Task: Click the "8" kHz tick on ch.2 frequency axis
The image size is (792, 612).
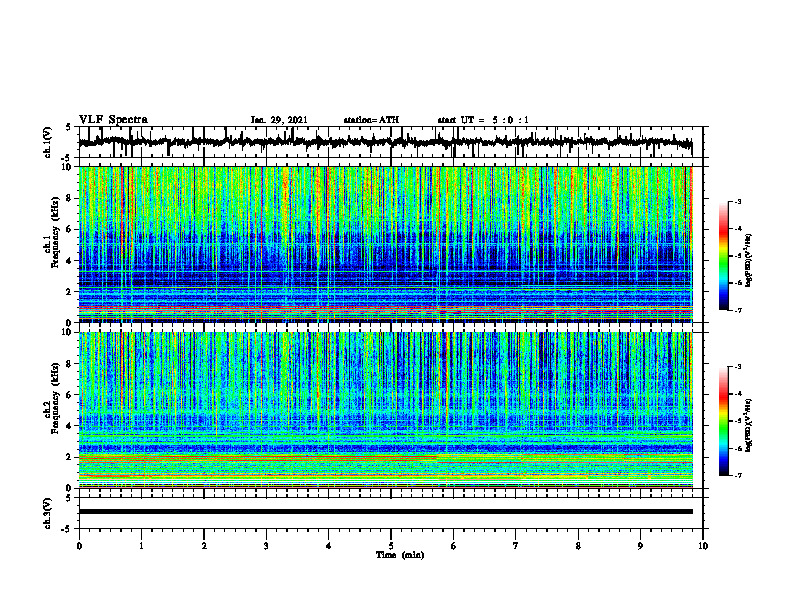Action: point(70,364)
